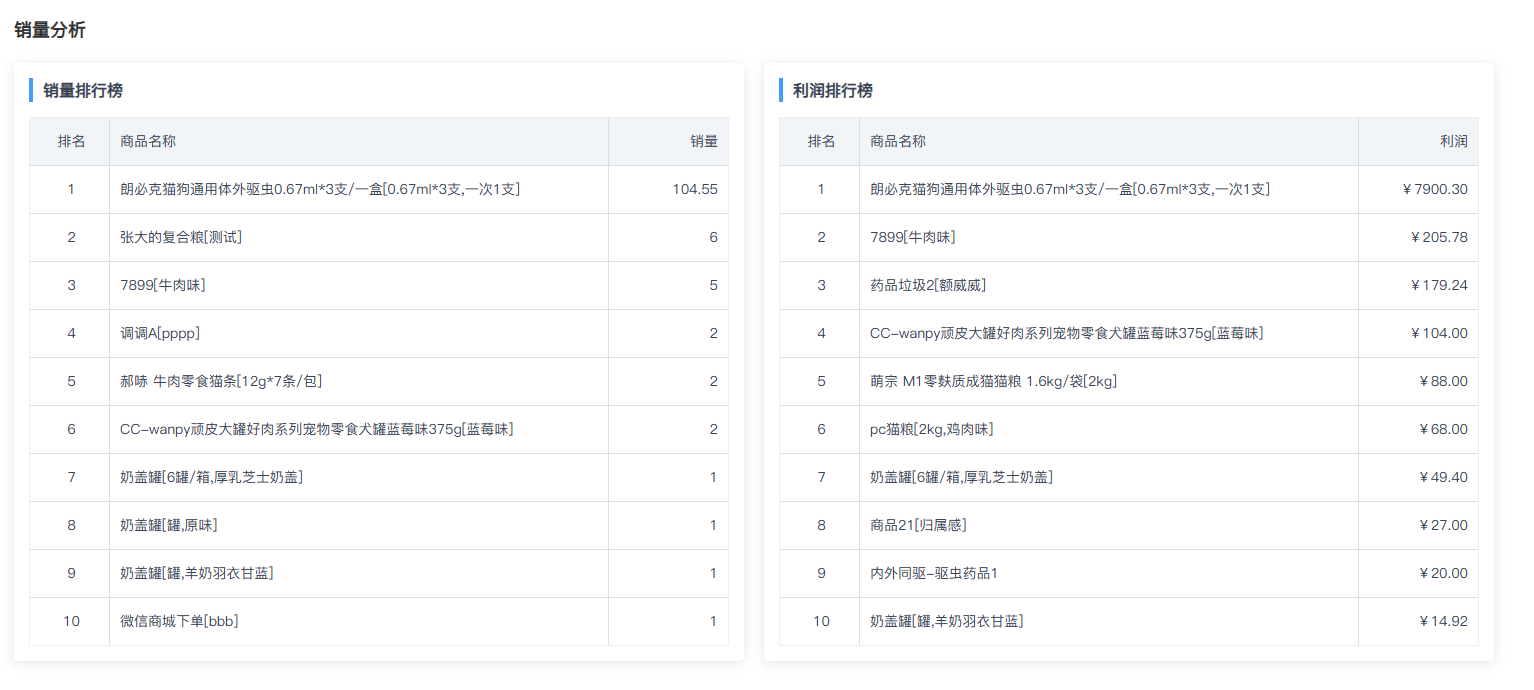Click the 销量分析 page heading
Image resolution: width=1534 pixels, height=690 pixels.
pos(50,30)
